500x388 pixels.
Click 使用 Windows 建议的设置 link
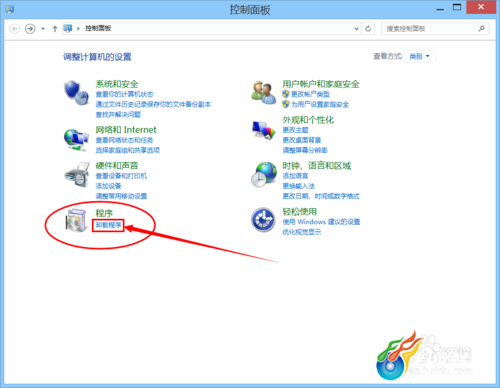(x=321, y=222)
